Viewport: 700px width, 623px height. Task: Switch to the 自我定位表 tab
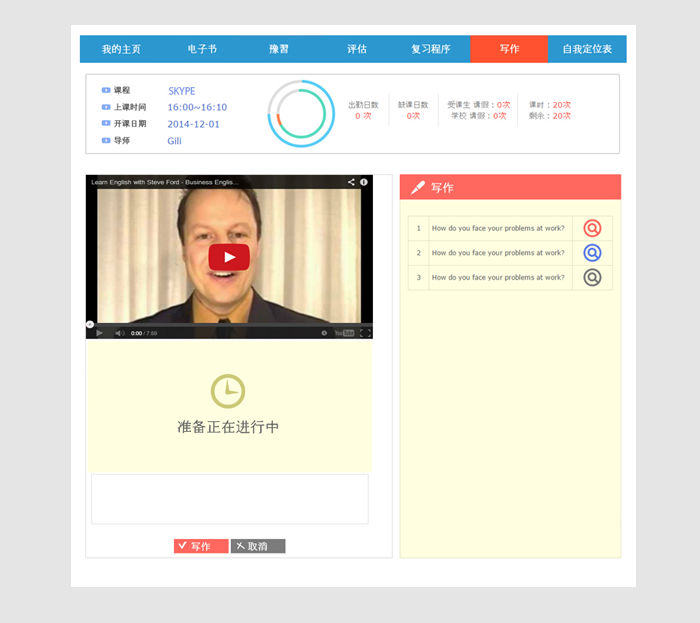click(587, 49)
